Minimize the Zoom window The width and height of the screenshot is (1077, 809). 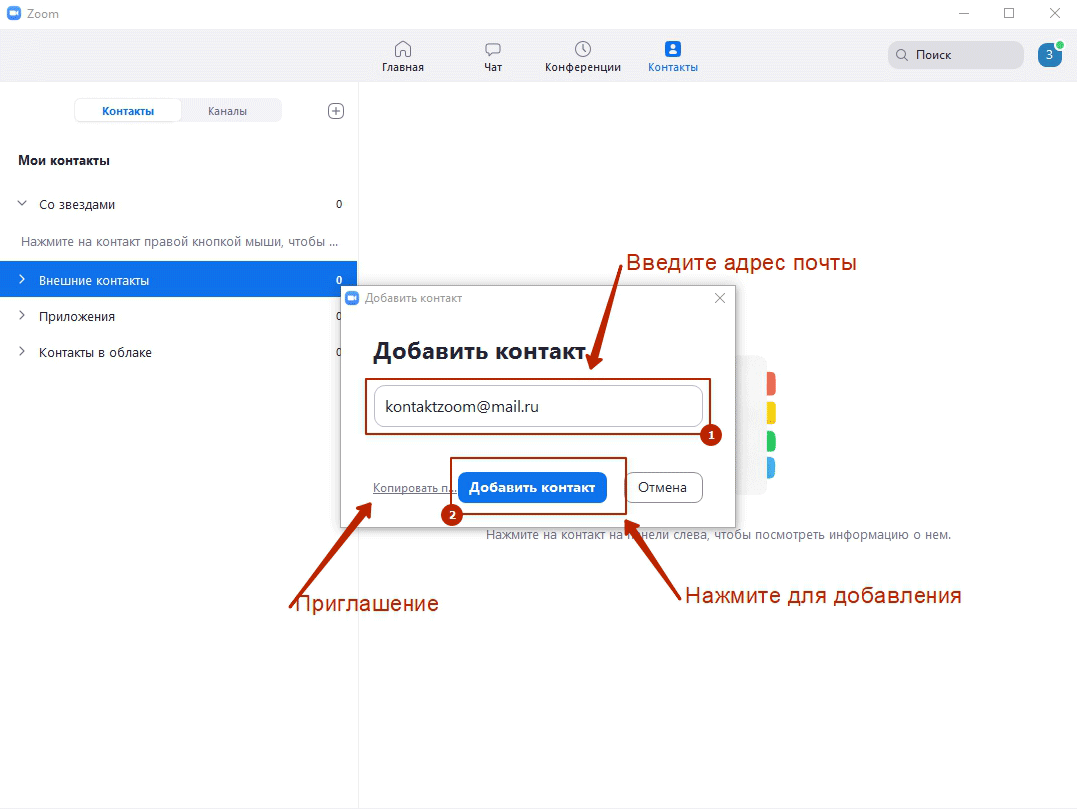pos(964,13)
